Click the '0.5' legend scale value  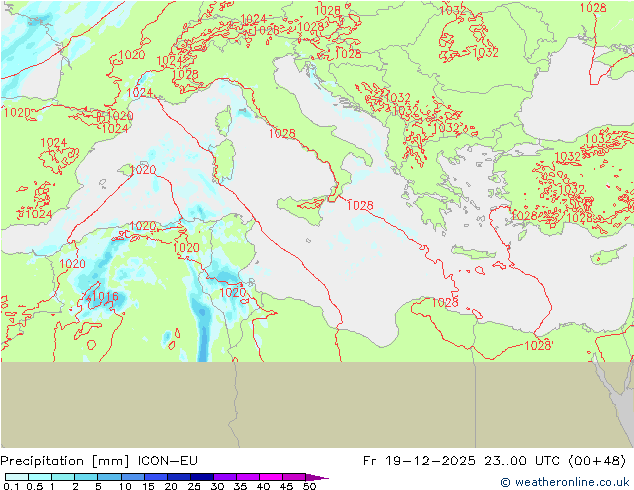35,486
